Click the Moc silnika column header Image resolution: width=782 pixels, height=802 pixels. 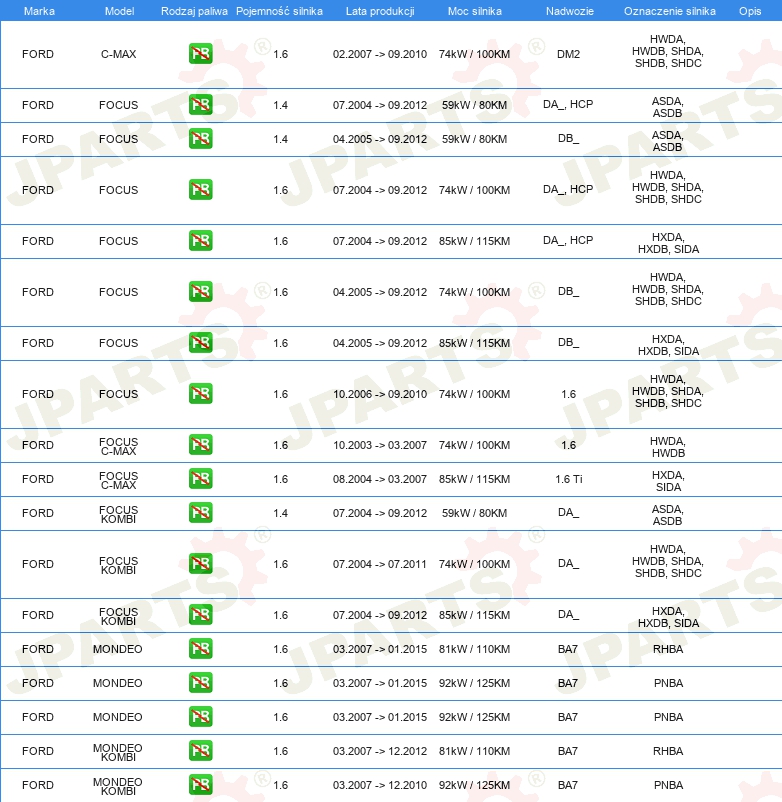point(475,11)
